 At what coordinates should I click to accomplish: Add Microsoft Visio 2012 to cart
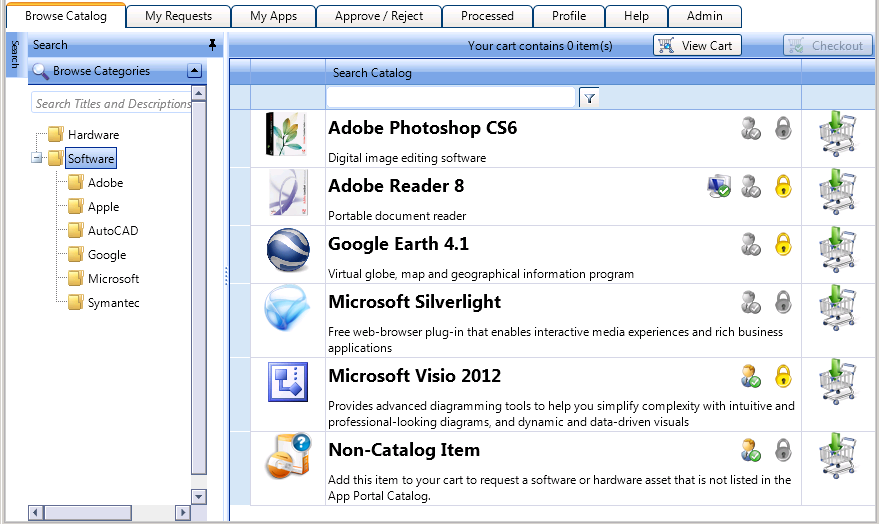[838, 382]
